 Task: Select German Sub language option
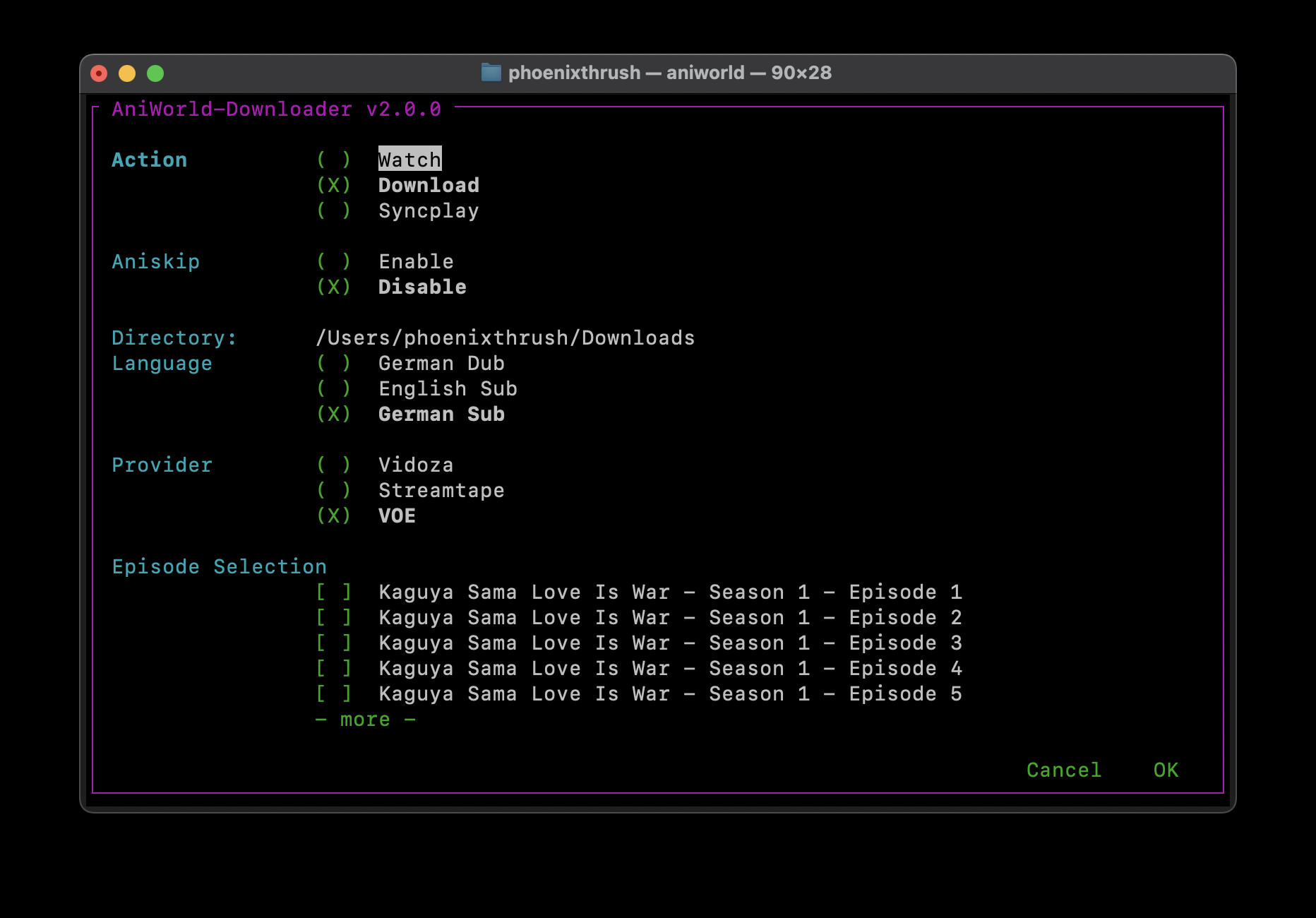[x=333, y=415]
